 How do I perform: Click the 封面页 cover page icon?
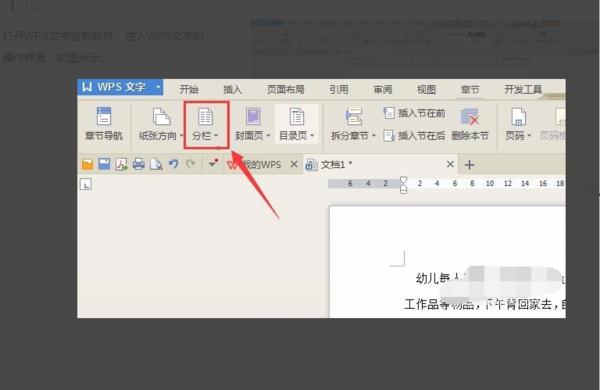point(253,116)
